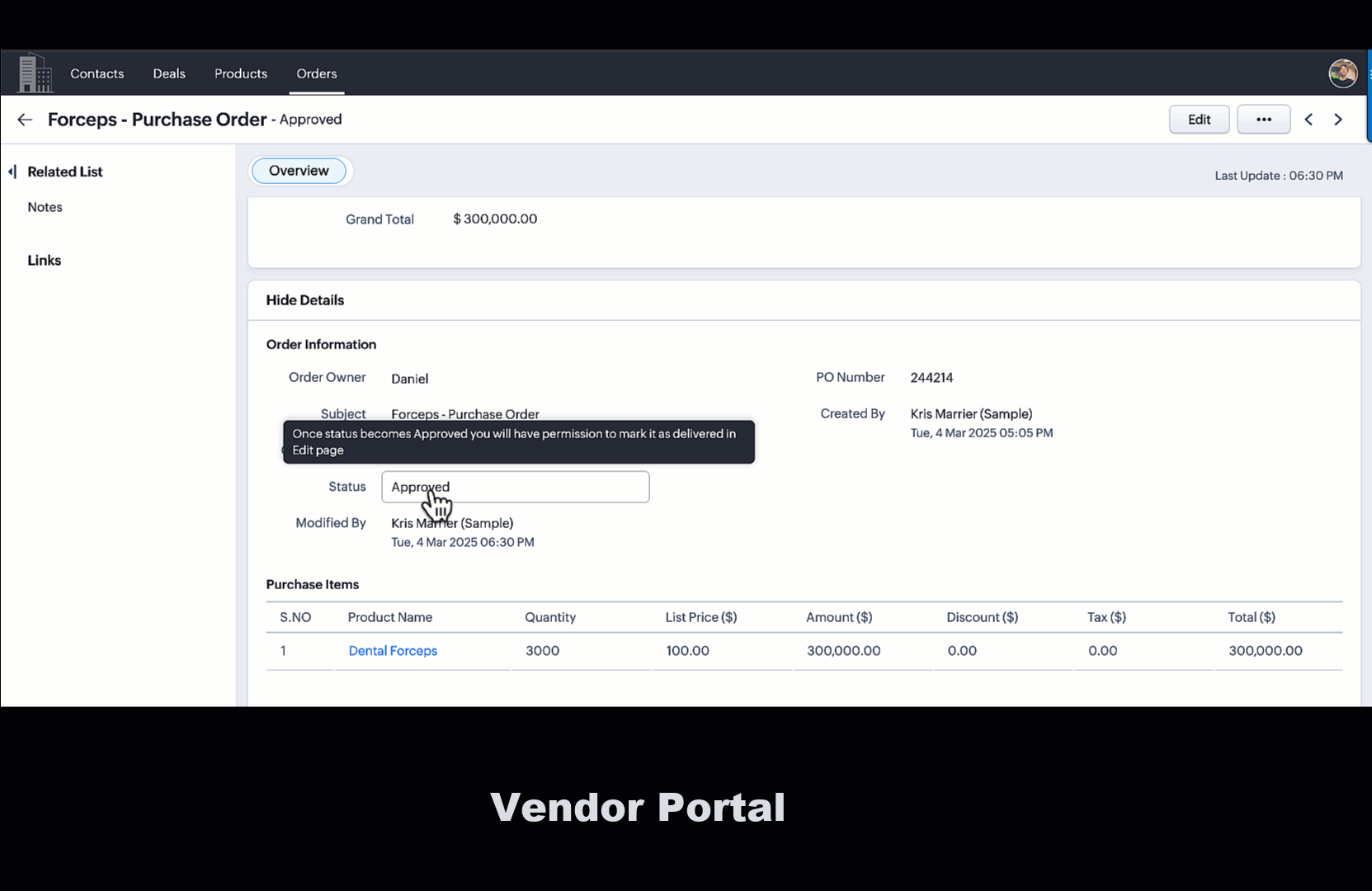Click the Order Information section heading
This screenshot has height=891, width=1372.
click(x=321, y=345)
